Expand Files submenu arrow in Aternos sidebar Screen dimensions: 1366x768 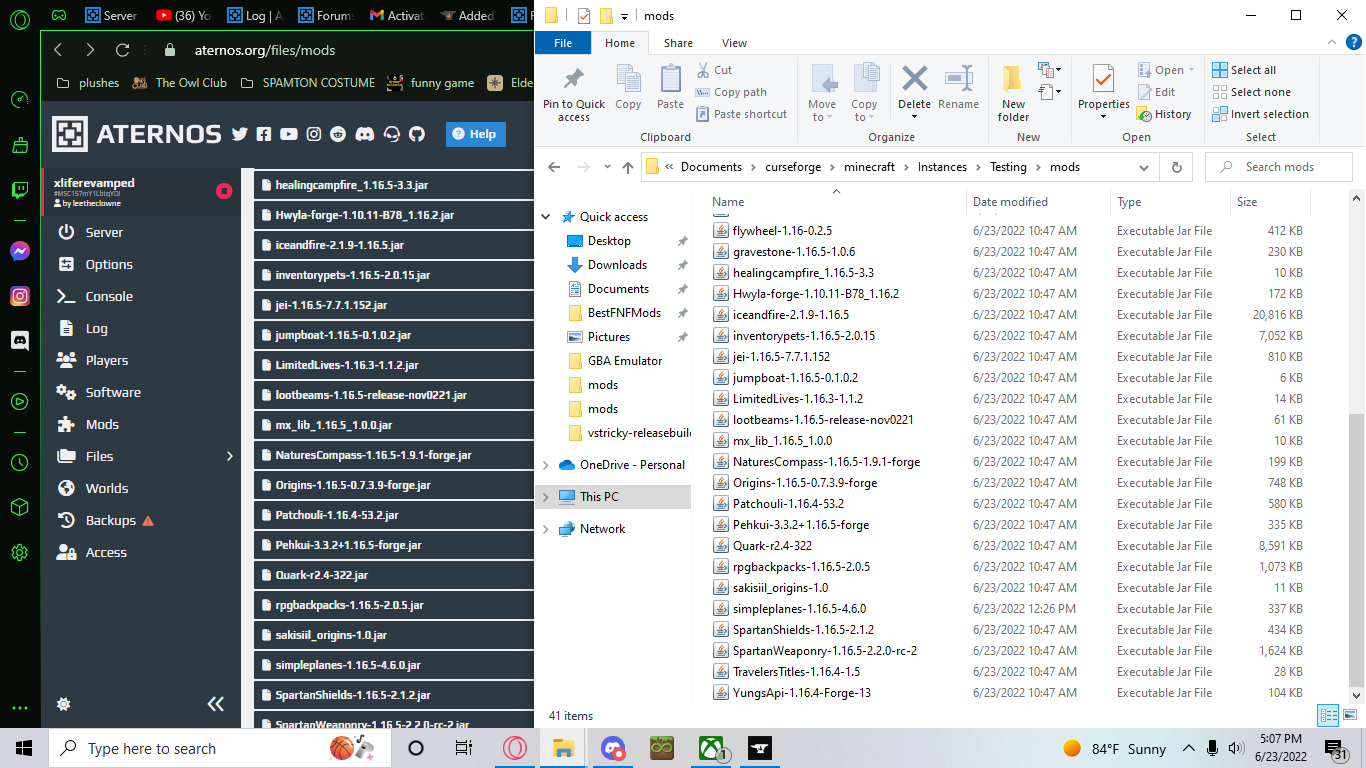point(230,456)
